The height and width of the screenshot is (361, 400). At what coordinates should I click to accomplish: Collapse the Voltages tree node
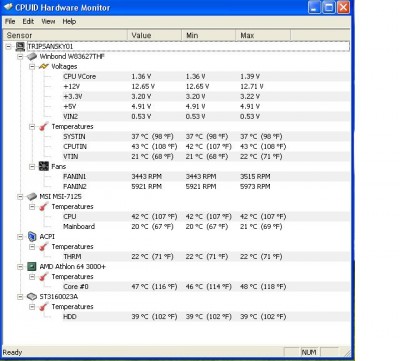pyautogui.click(x=32, y=67)
